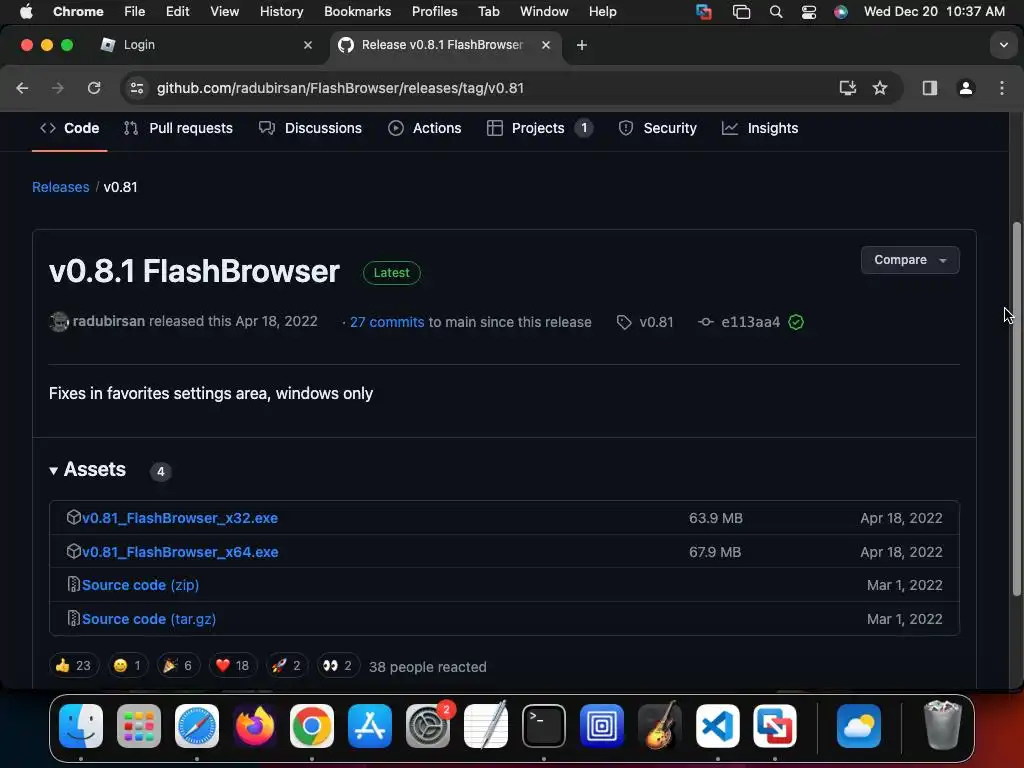Open the Chrome profile avatar

click(966, 88)
